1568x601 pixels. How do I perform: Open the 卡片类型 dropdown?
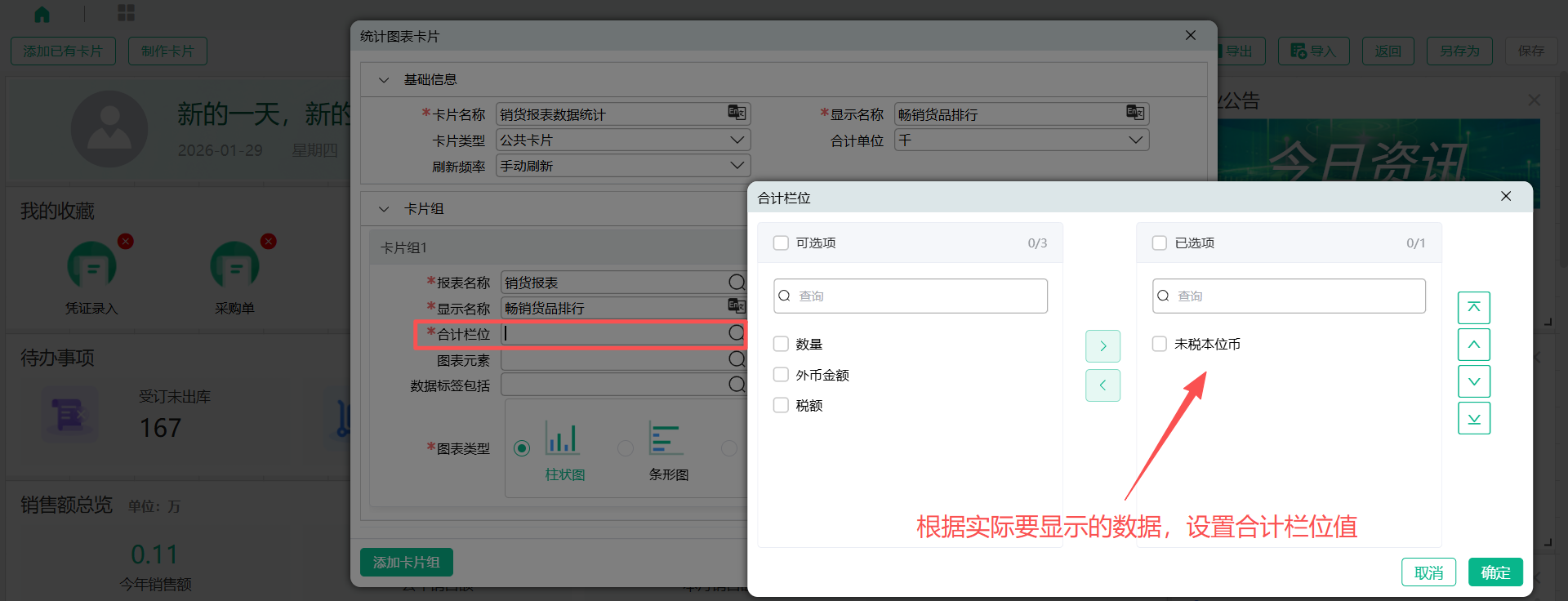click(737, 140)
